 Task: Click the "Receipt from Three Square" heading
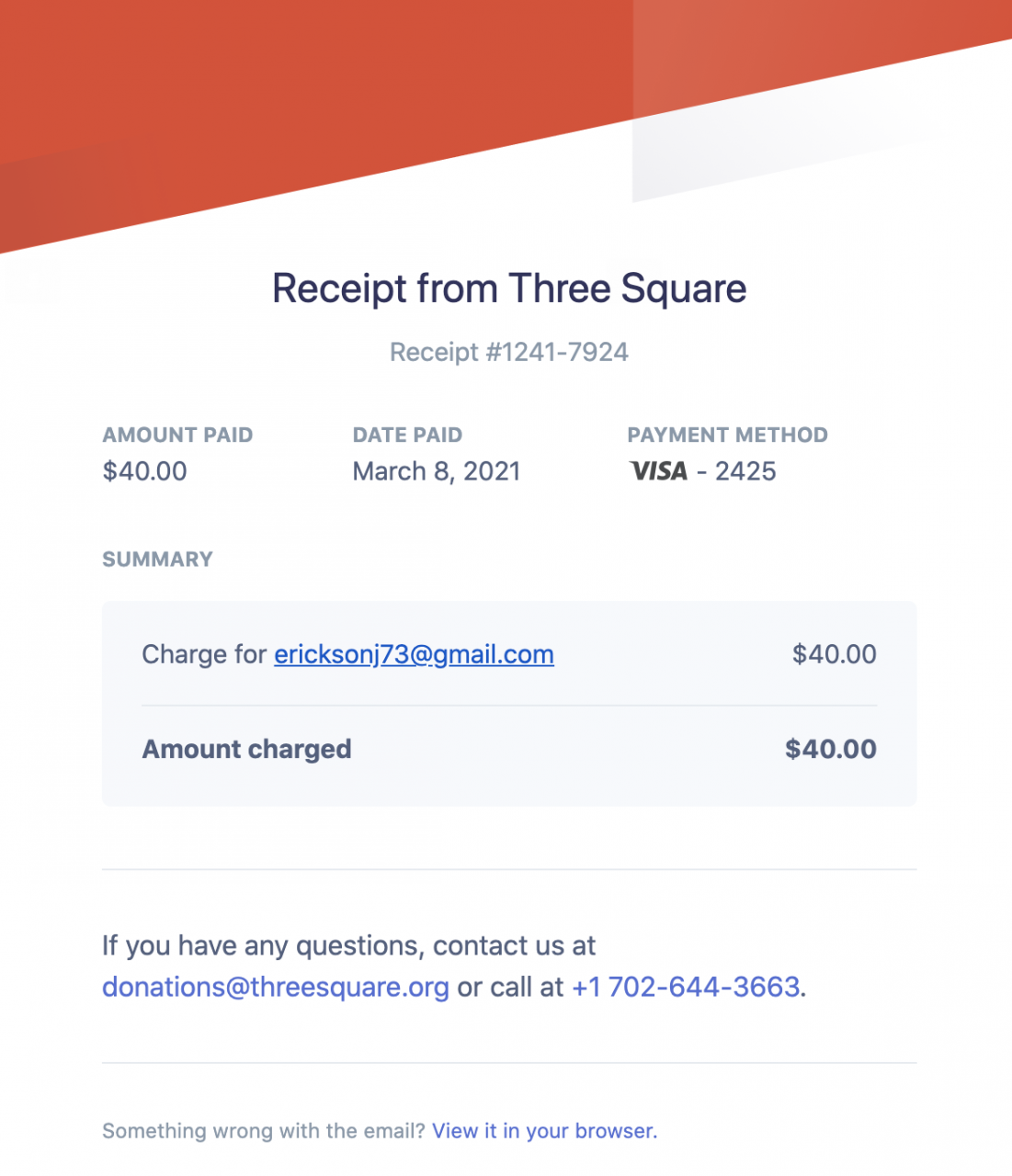click(509, 288)
